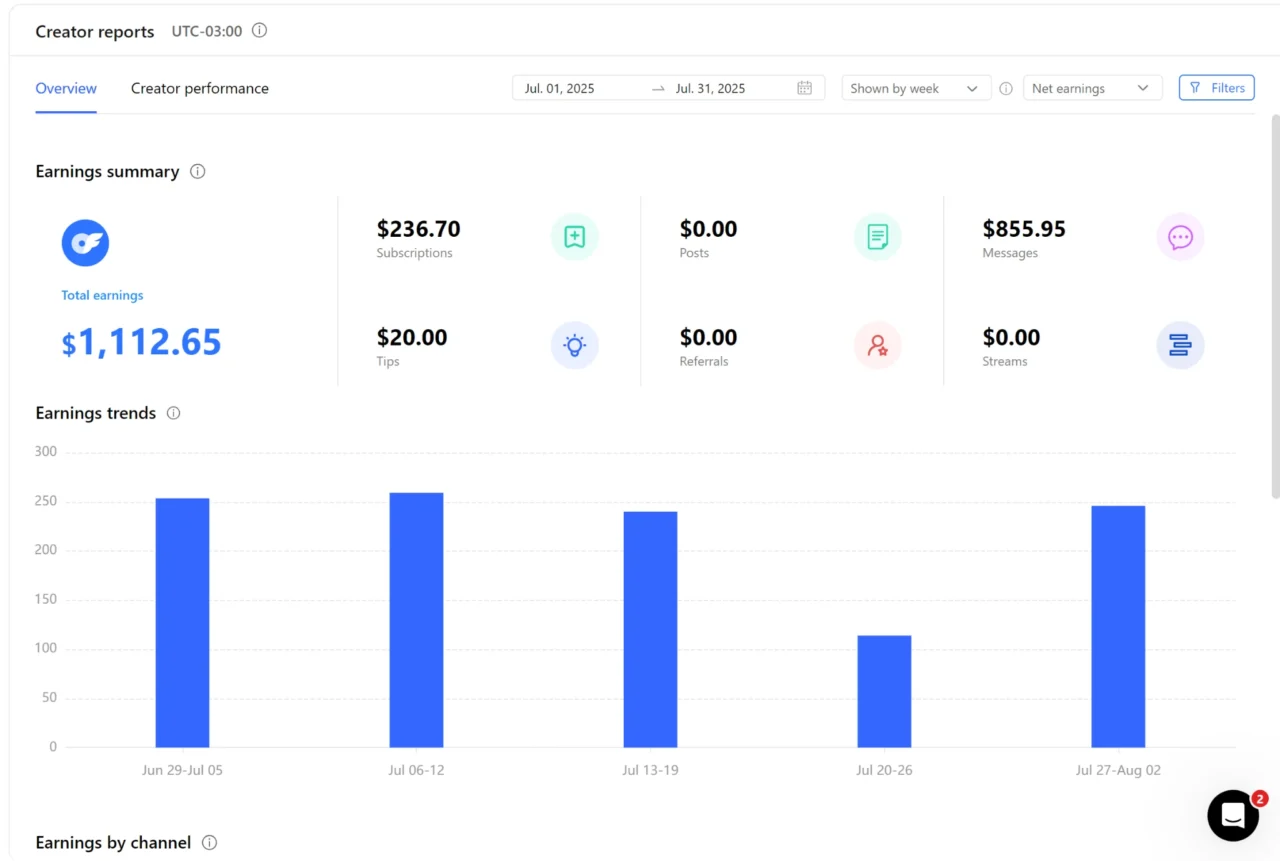Select the Overview tab
This screenshot has width=1280, height=861.
coord(66,88)
